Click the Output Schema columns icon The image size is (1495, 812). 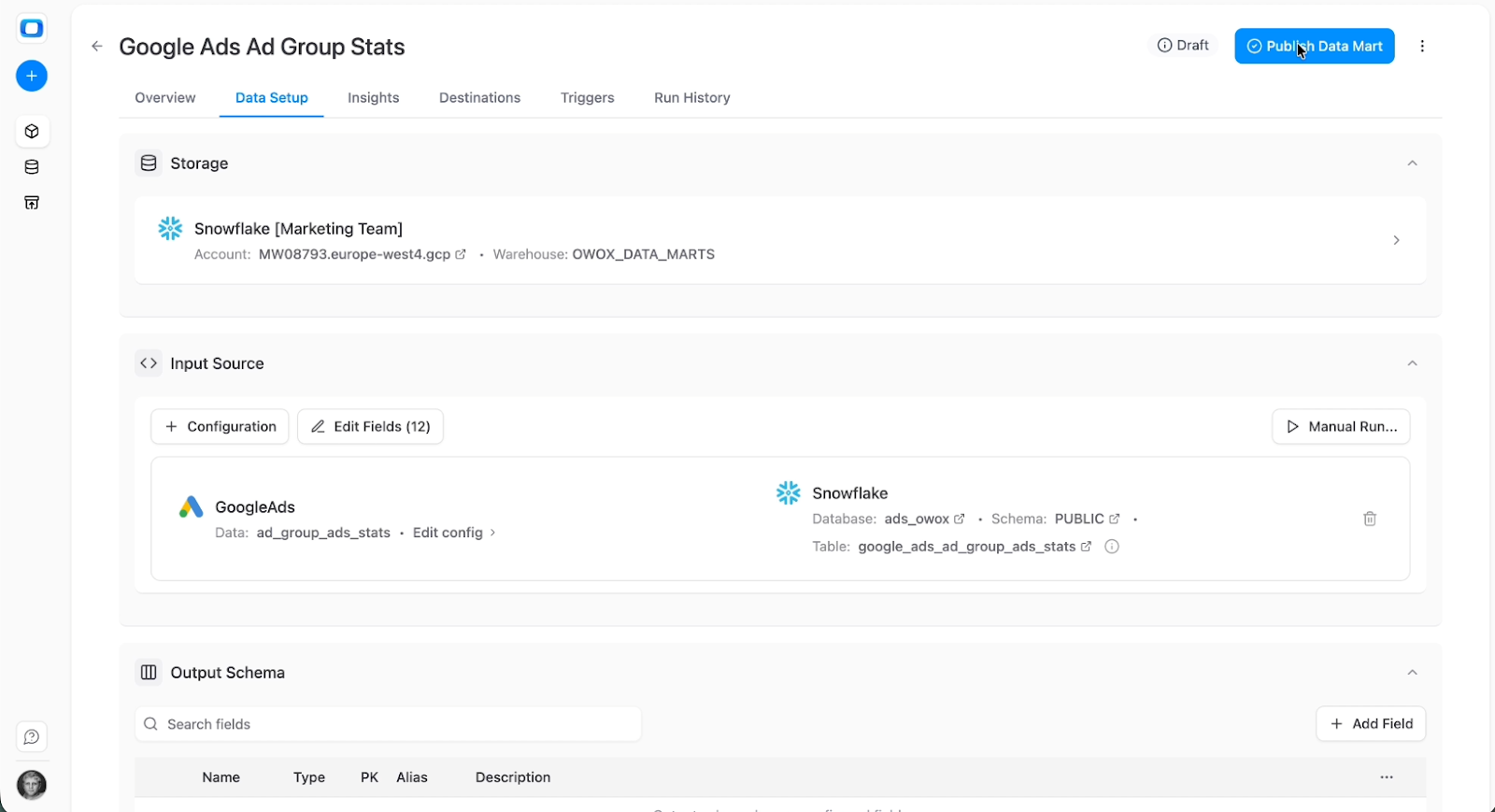tap(149, 673)
